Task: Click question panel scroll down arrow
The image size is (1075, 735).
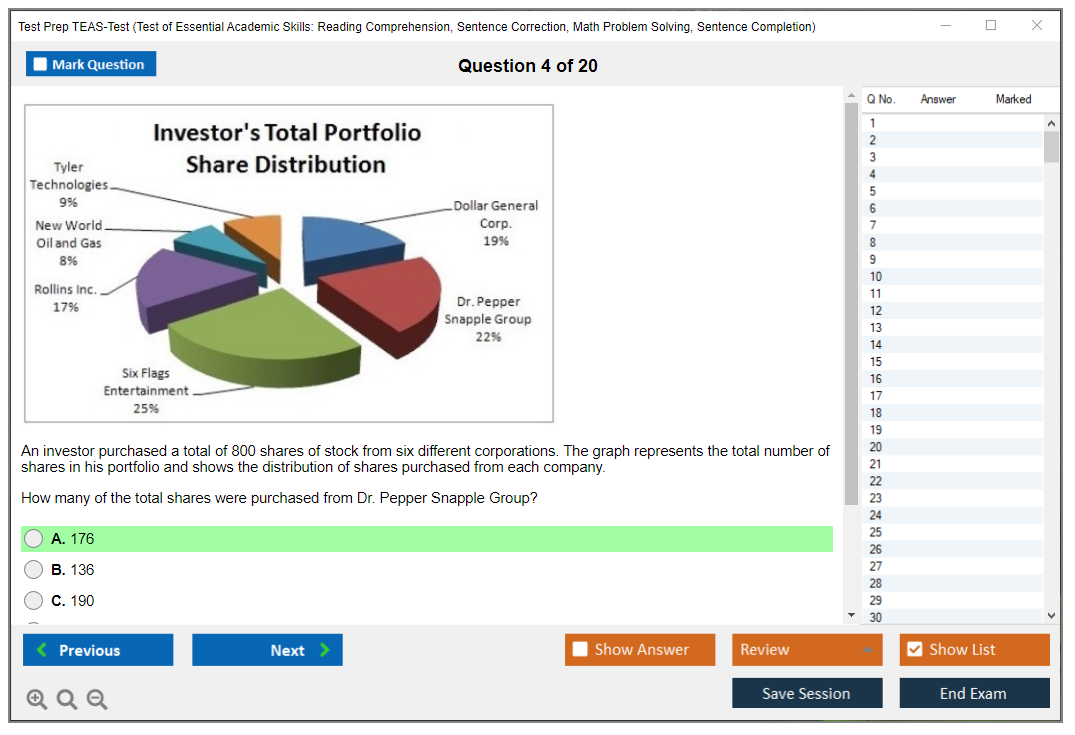Action: point(851,614)
